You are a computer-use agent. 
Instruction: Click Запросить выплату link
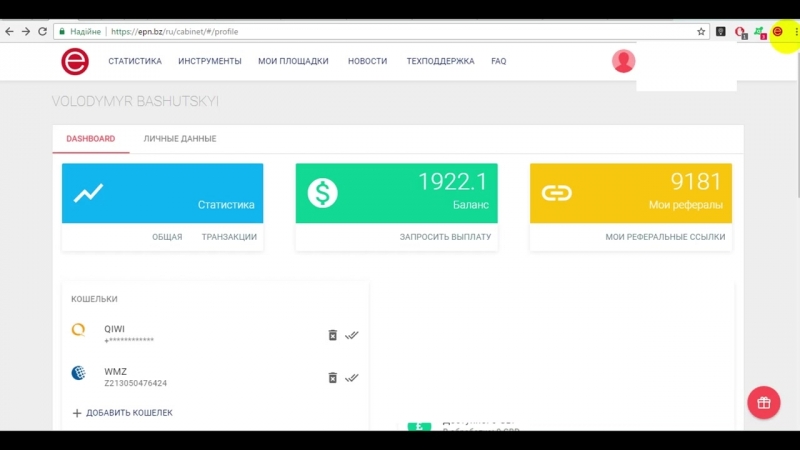445,237
